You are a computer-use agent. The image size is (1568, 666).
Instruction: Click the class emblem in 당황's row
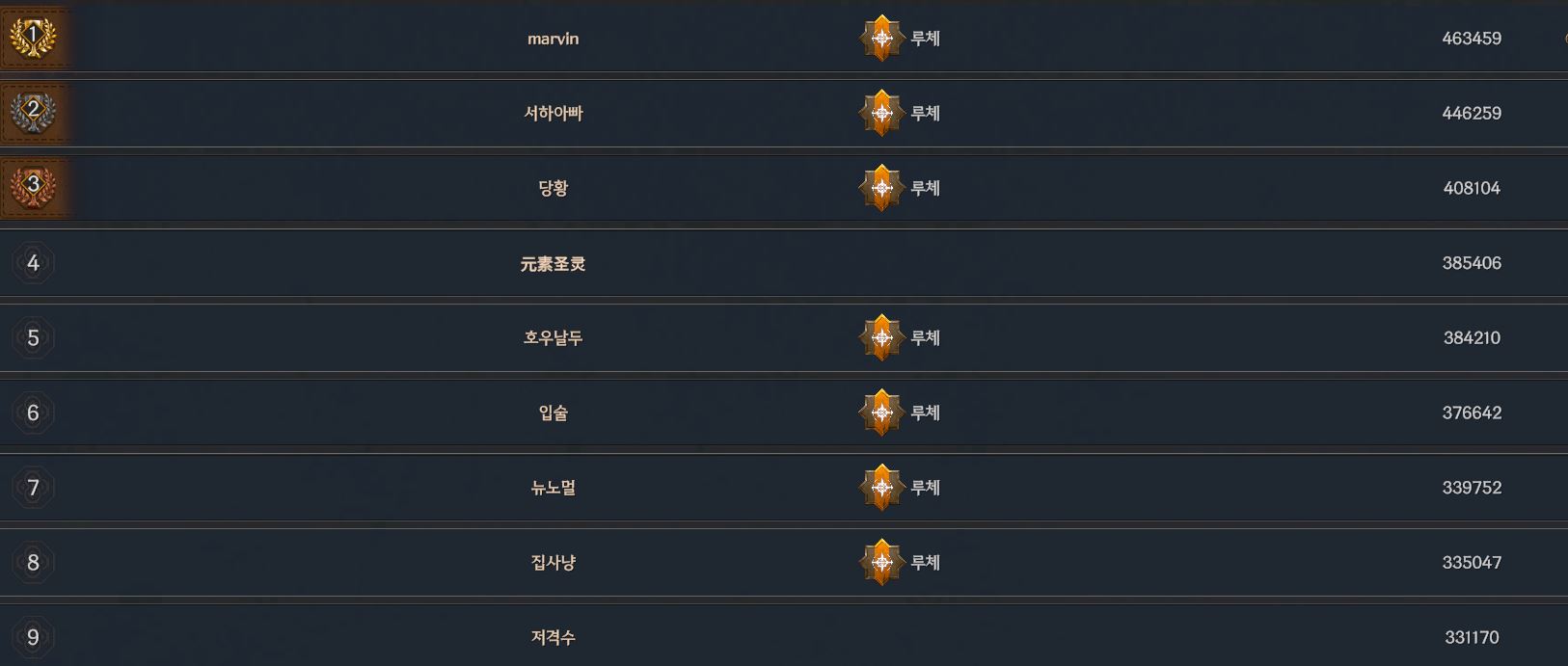coord(880,188)
